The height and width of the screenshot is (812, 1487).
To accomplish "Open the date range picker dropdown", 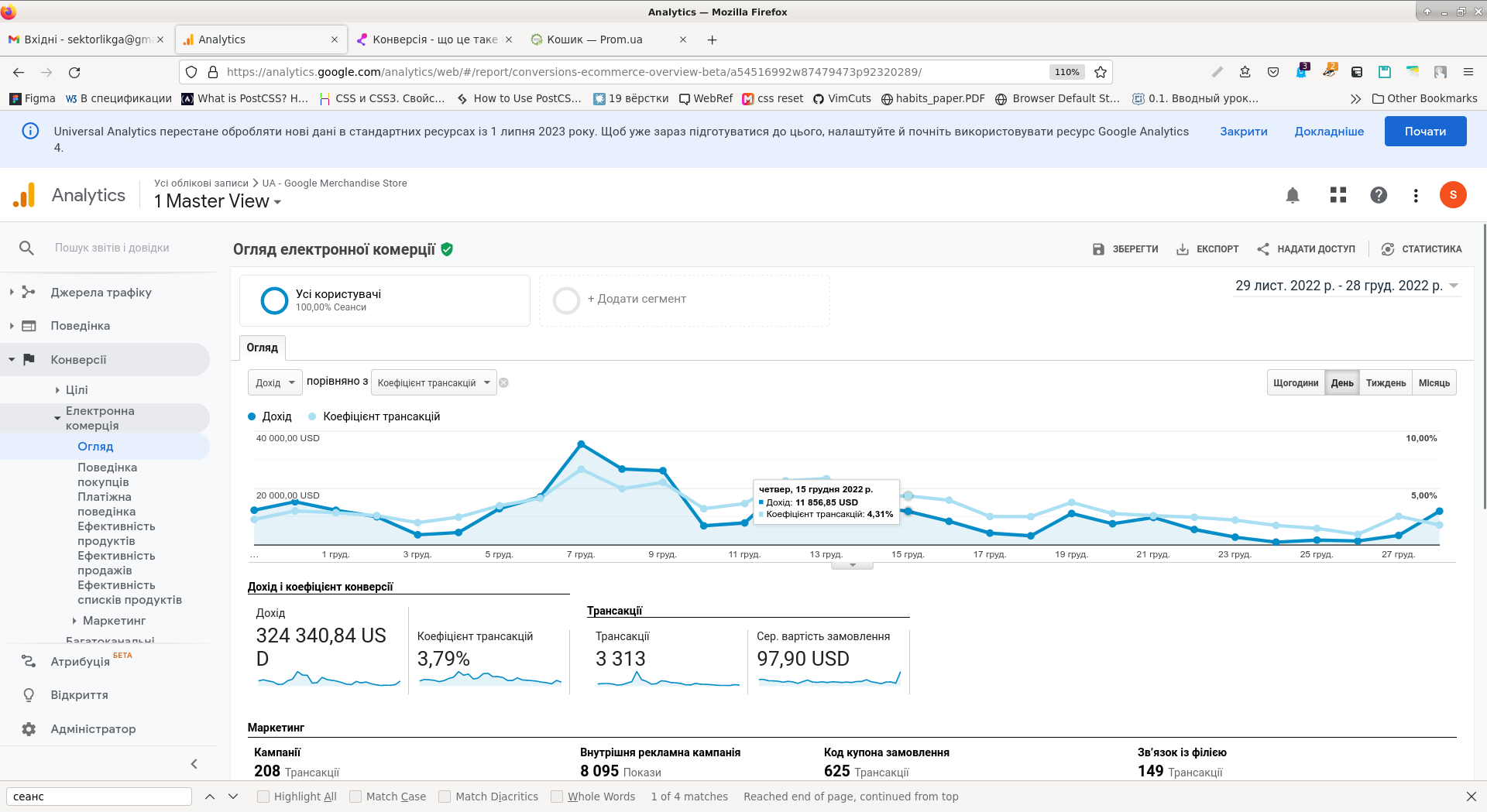I will pos(1346,286).
